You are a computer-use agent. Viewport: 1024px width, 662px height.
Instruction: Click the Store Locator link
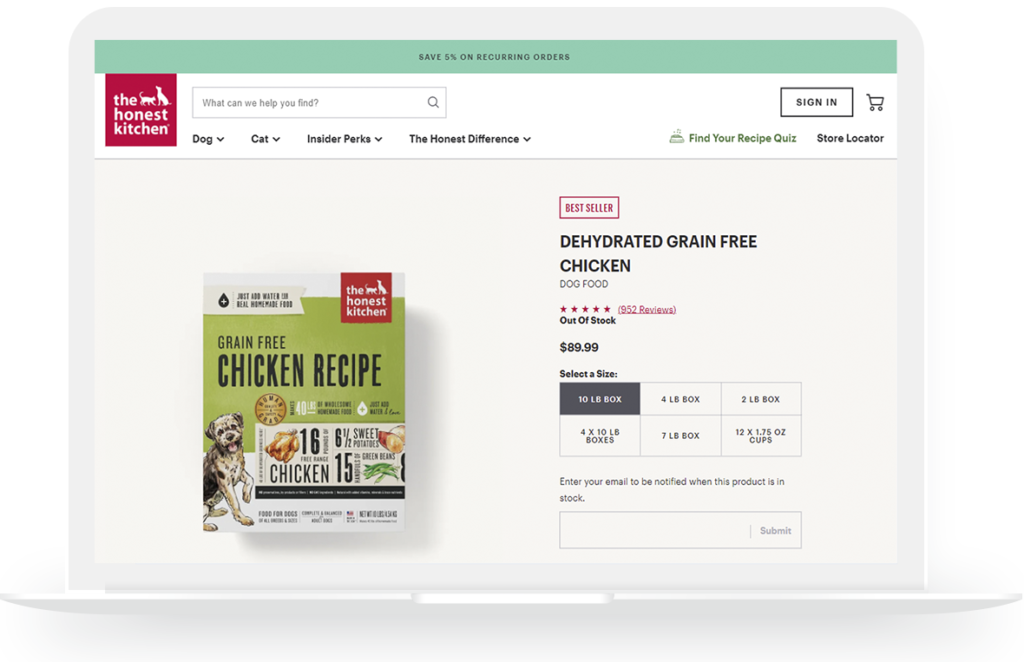[850, 138]
